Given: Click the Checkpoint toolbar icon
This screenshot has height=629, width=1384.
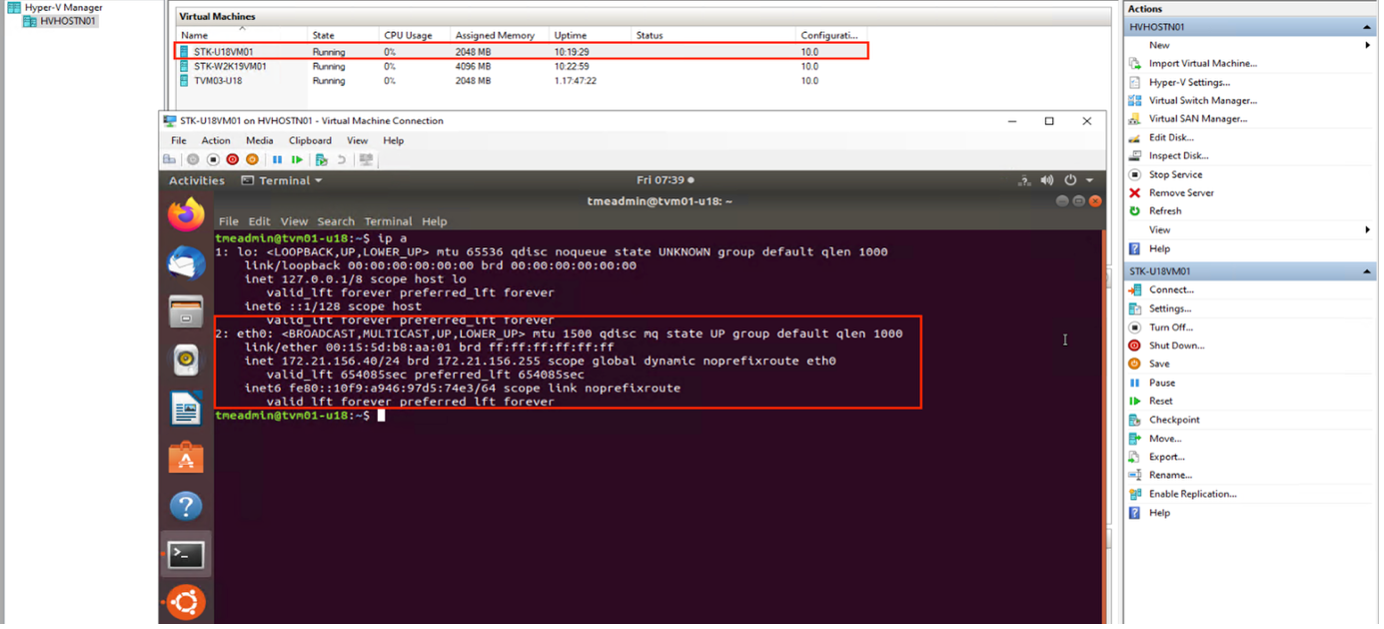Looking at the screenshot, I should [x=321, y=160].
